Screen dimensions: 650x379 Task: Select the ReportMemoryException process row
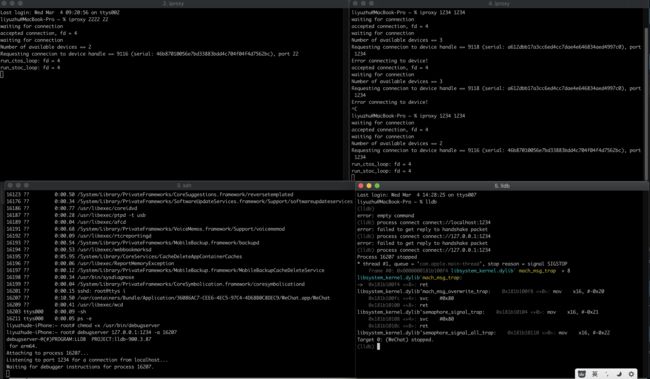[90, 263]
